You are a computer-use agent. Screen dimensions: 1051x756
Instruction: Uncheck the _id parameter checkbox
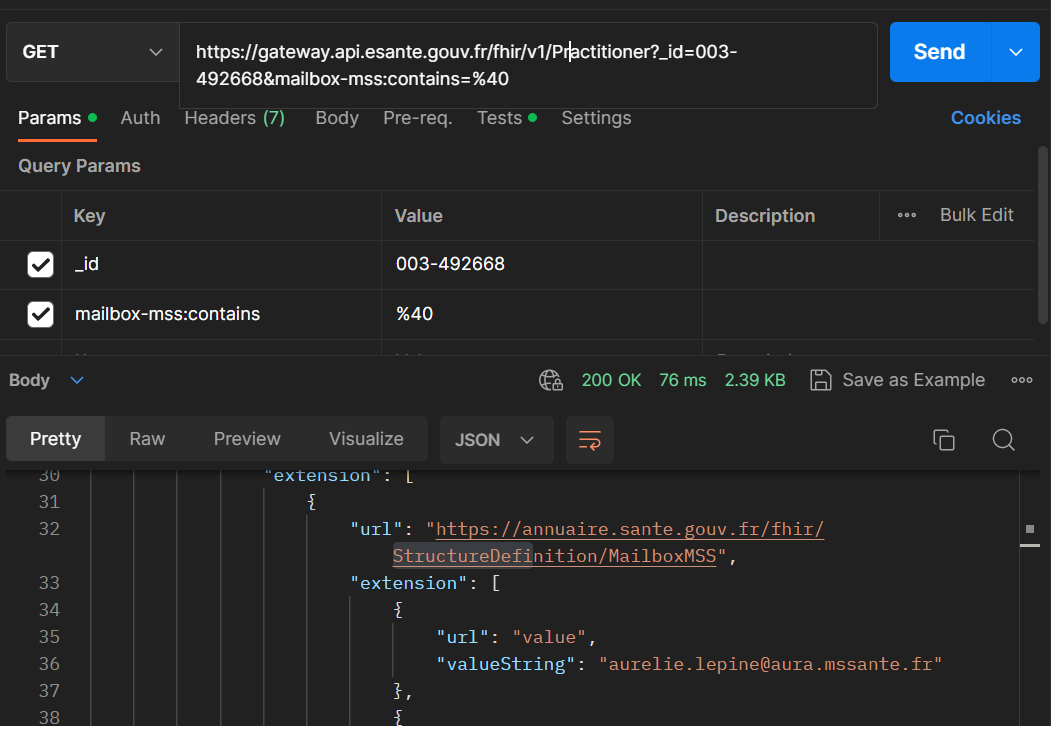(40, 265)
